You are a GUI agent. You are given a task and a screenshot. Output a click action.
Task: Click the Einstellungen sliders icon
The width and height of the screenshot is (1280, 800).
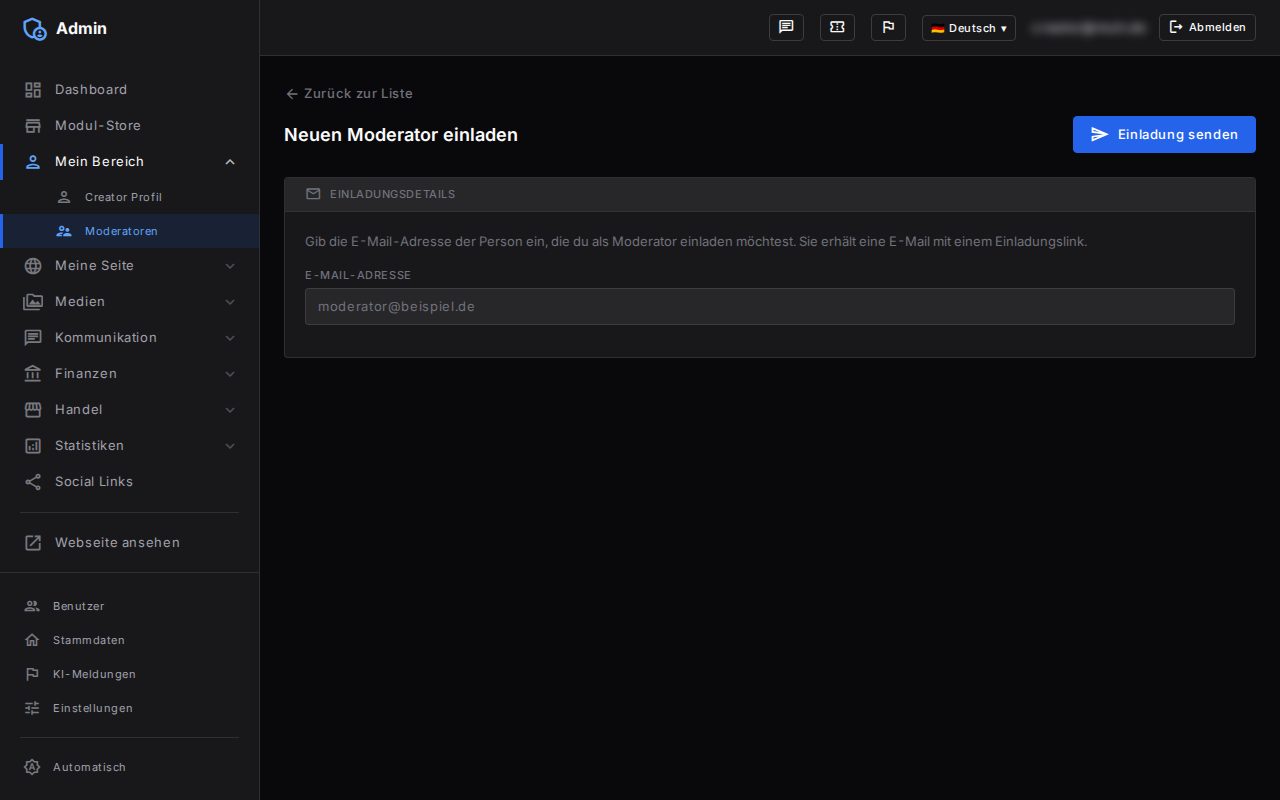pyautogui.click(x=32, y=708)
